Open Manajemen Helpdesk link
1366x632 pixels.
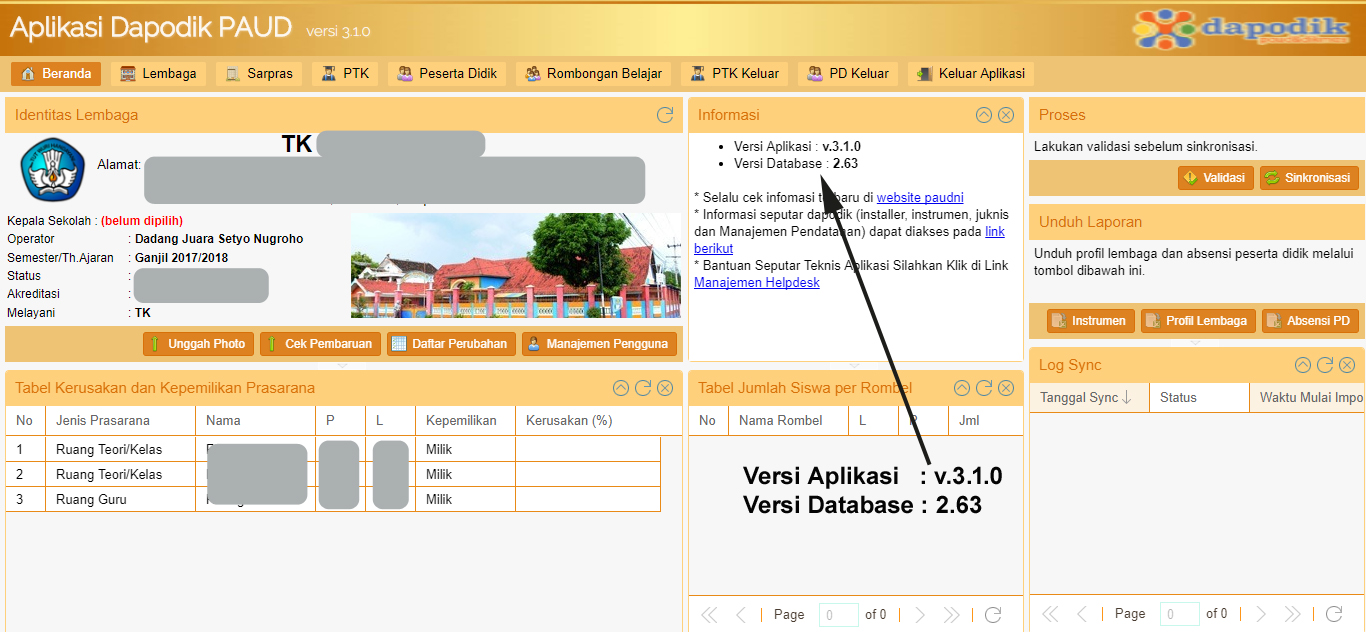pyautogui.click(x=757, y=283)
